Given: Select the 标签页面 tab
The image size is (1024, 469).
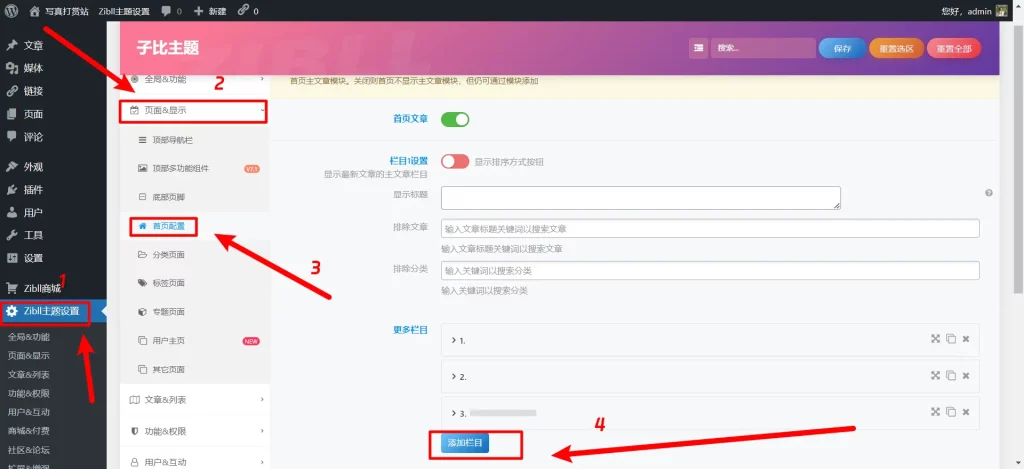Looking at the screenshot, I should 195,283.
